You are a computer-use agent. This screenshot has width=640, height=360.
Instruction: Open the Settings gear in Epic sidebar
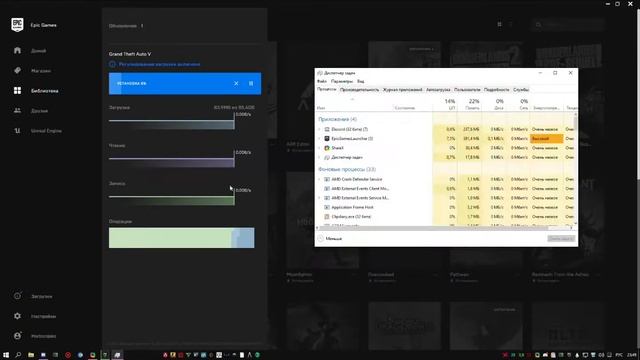(x=17, y=316)
